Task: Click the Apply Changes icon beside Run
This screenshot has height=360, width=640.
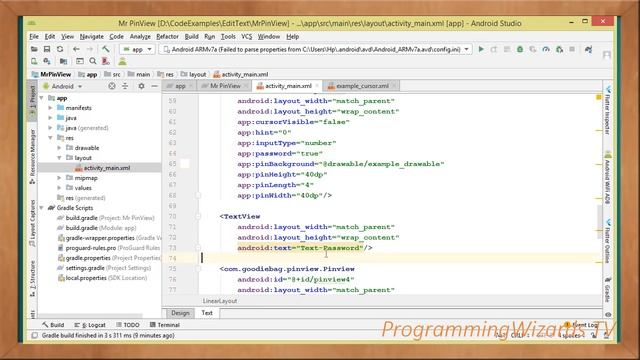Action: click(x=494, y=49)
